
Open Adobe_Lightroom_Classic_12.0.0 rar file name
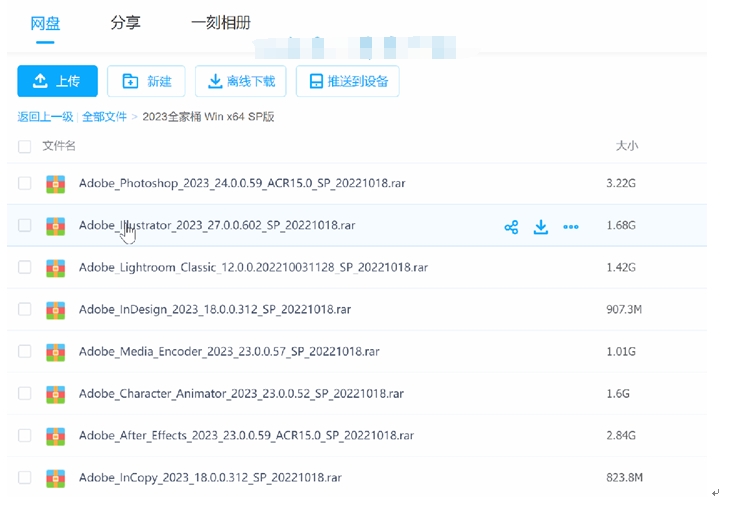point(253,267)
